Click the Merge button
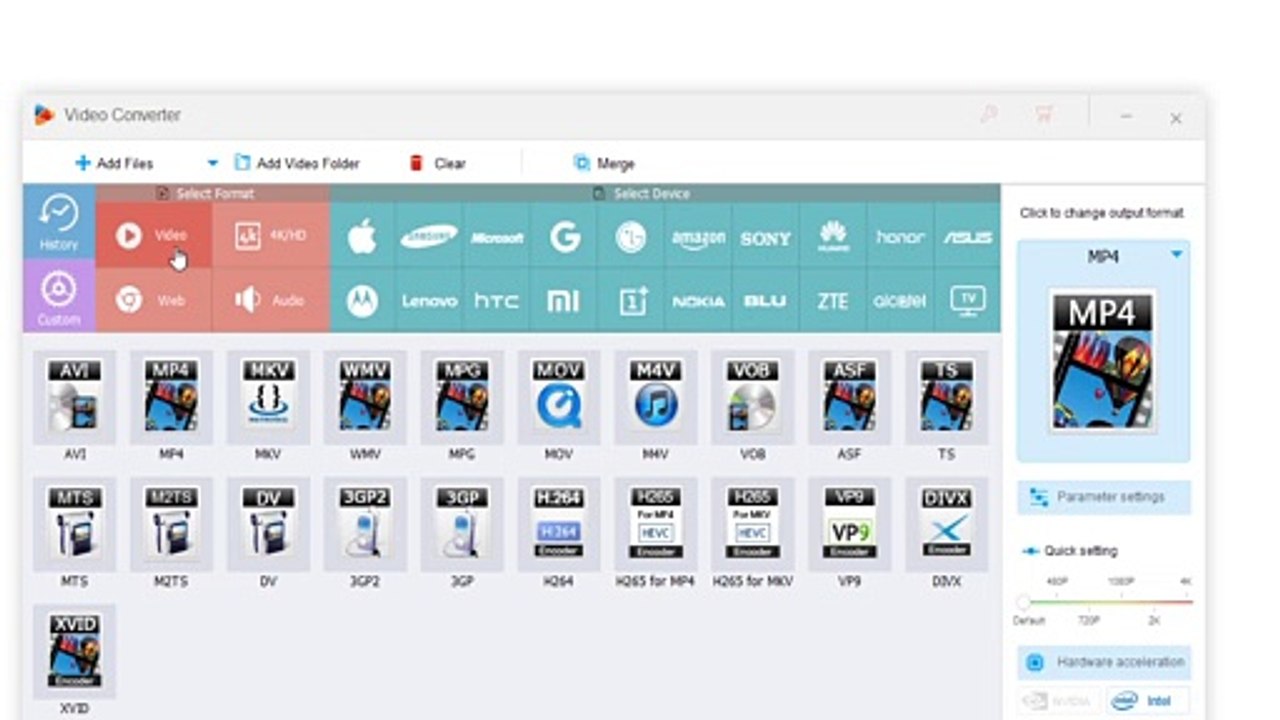 tap(604, 163)
